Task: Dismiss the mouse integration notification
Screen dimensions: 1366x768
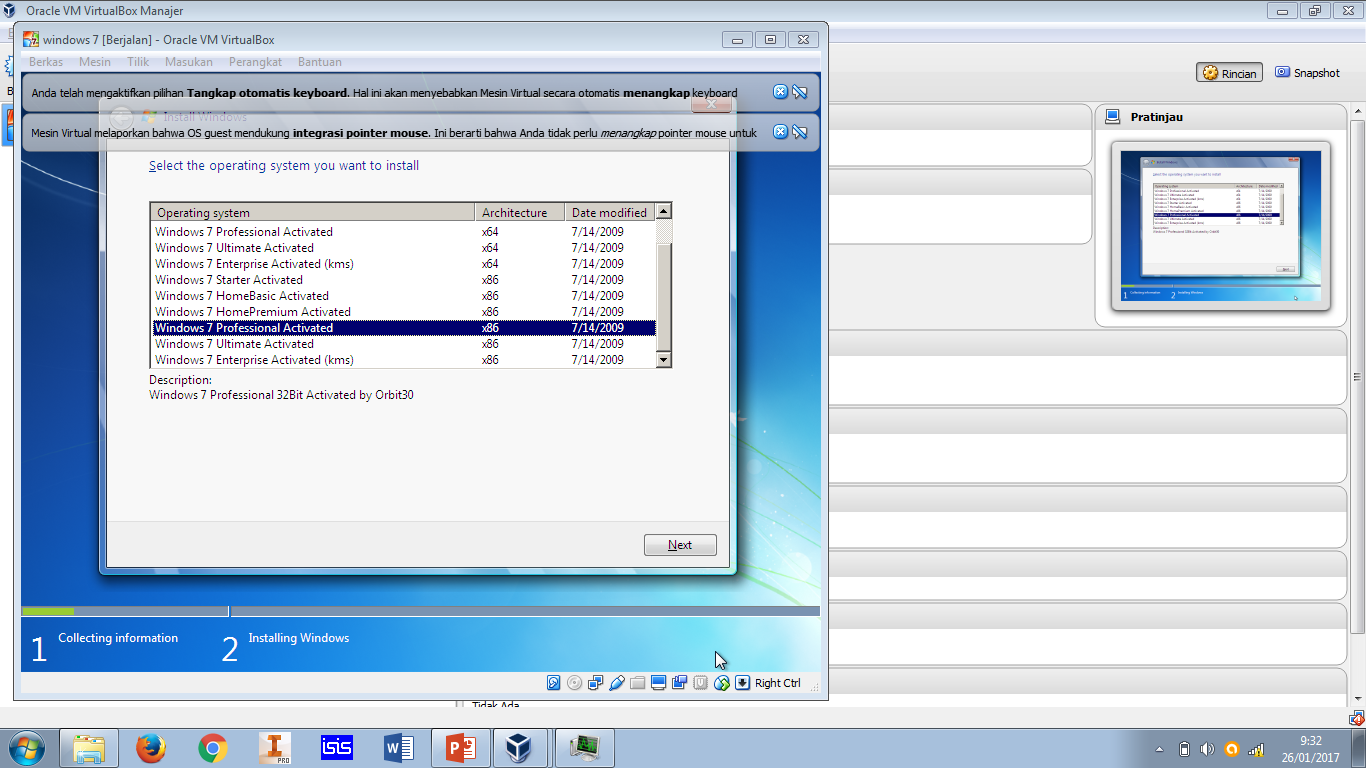Action: pos(781,132)
